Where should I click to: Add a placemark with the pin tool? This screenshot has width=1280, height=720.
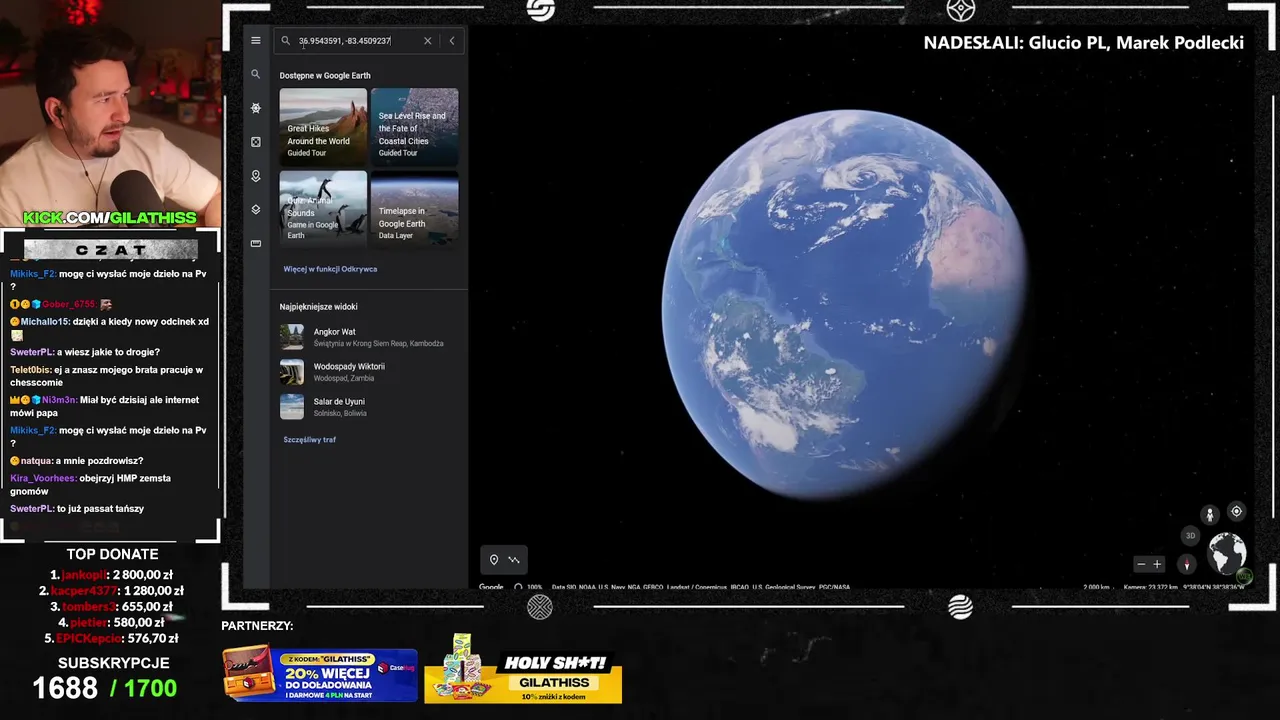493,560
